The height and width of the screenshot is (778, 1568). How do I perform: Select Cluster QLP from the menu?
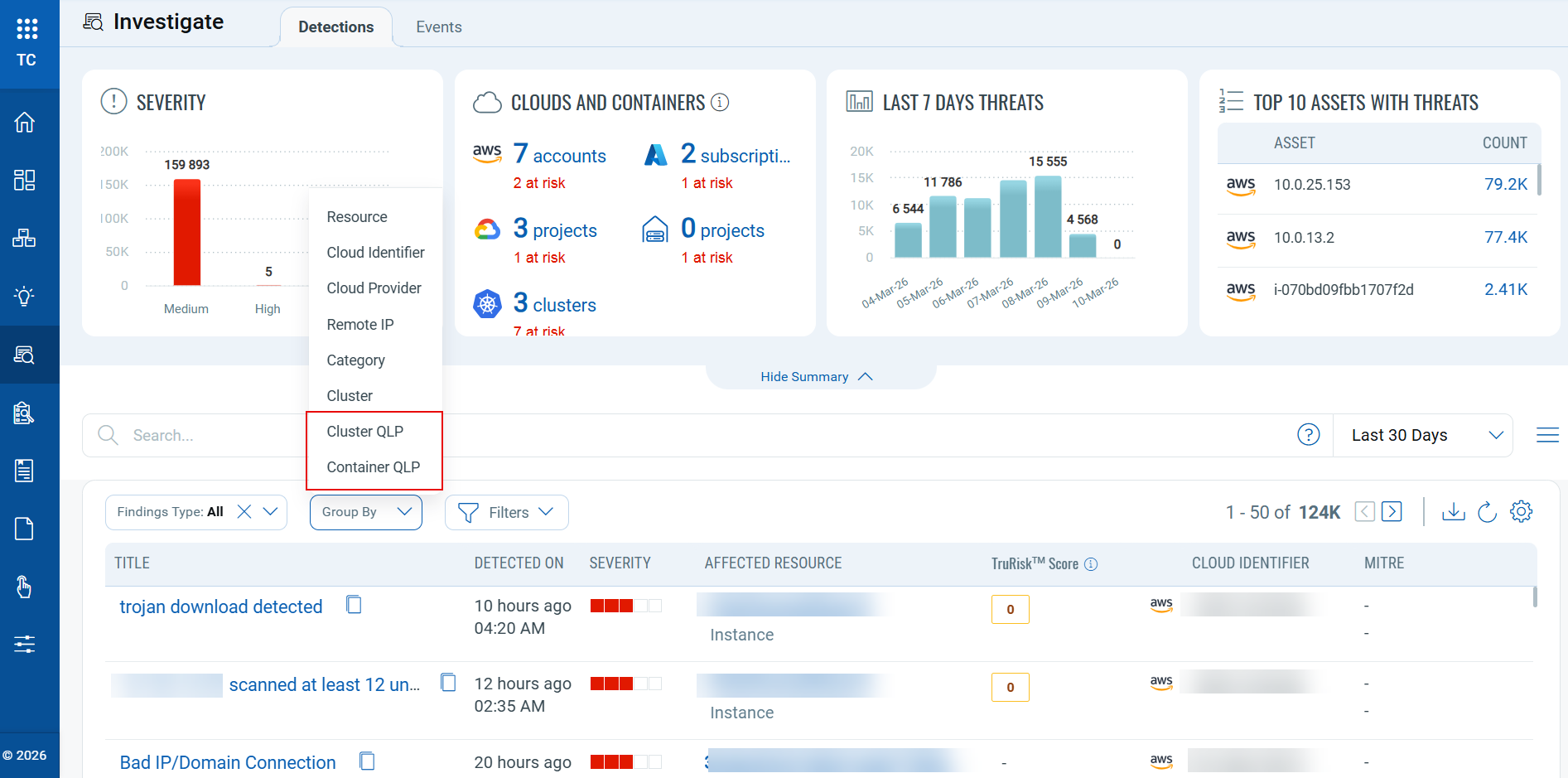click(x=364, y=432)
